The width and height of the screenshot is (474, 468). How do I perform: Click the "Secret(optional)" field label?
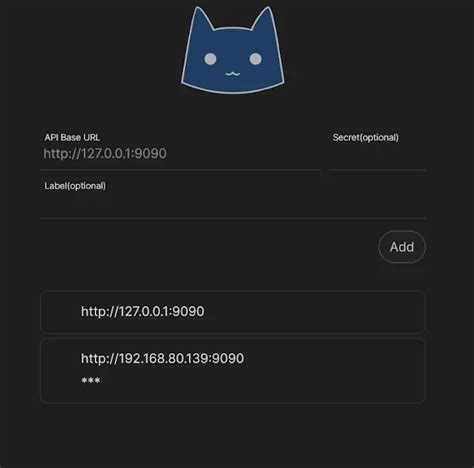pyautogui.click(x=365, y=137)
